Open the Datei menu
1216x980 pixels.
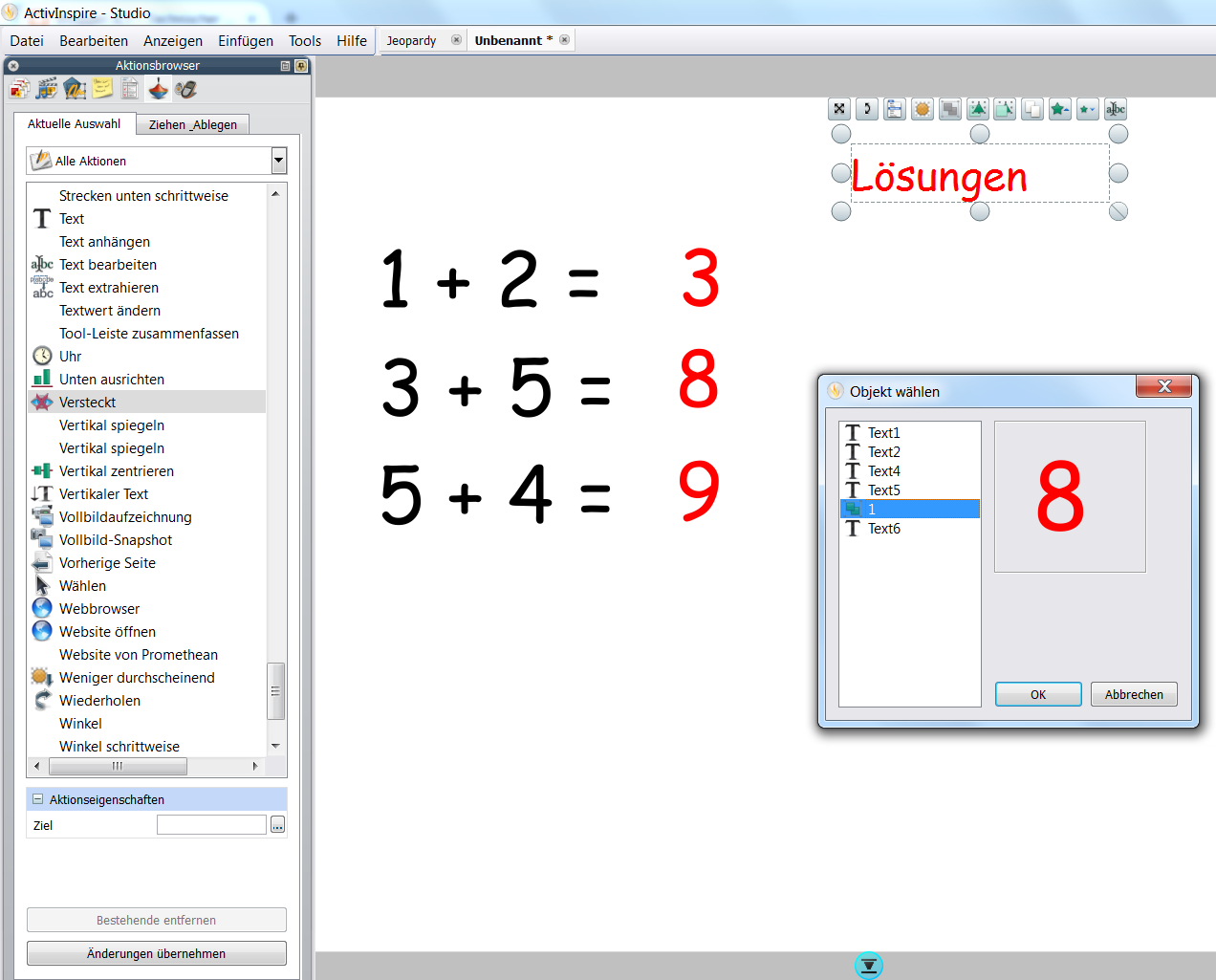[27, 41]
